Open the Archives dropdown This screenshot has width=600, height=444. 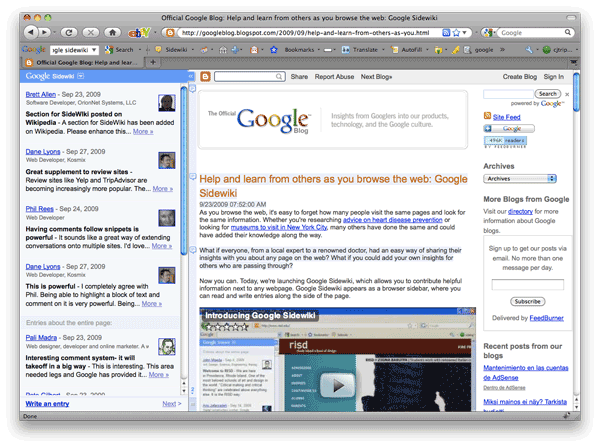tap(520, 178)
